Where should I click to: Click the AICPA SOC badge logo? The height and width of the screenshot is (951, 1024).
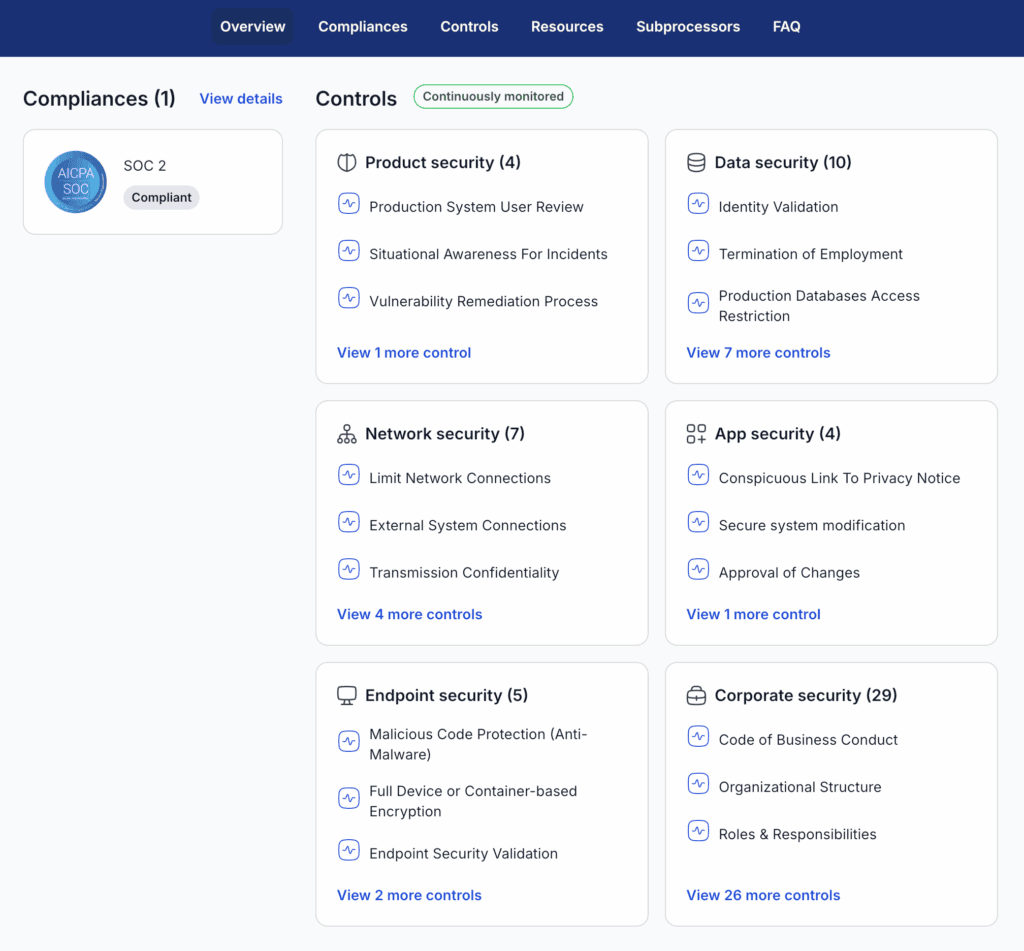pos(76,182)
